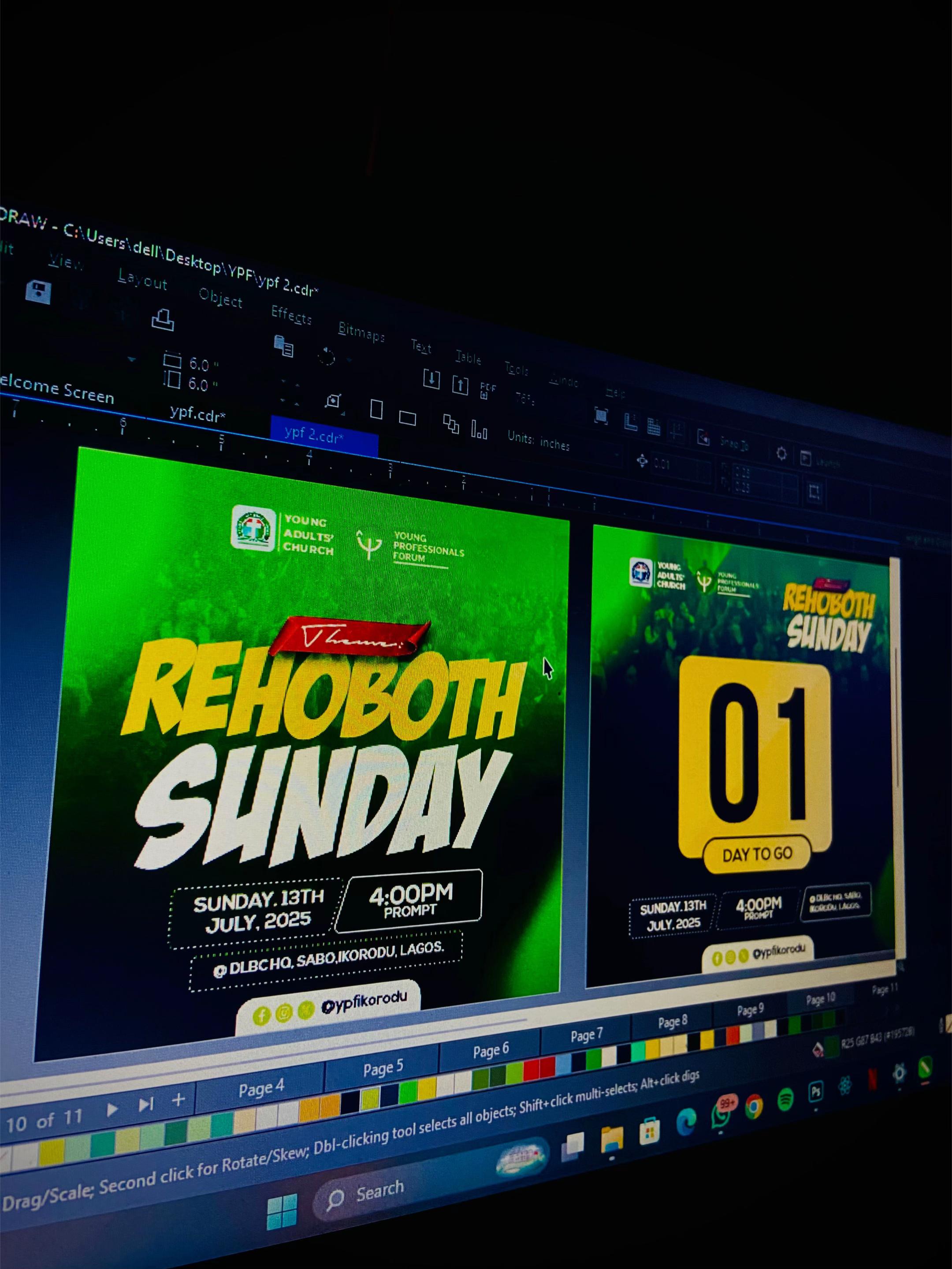Image resolution: width=952 pixels, height=1269 pixels.
Task: Open the Table menu
Action: 468,358
